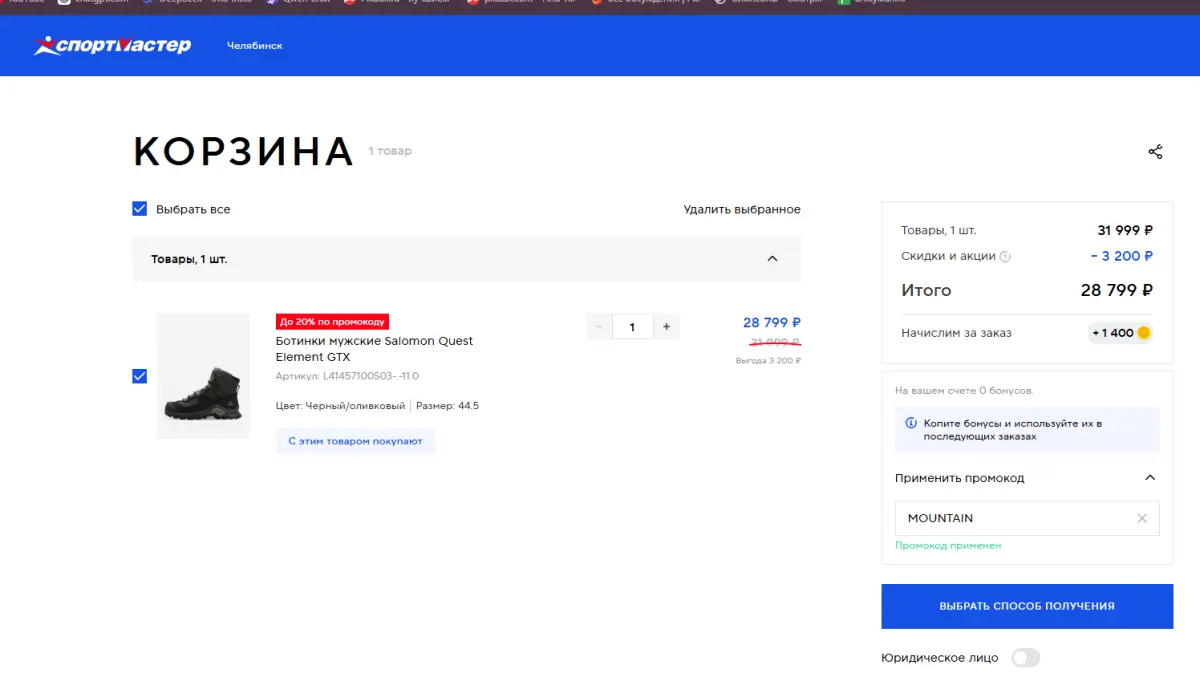Toggle the Юридическое лицо switch
This screenshot has height=677, width=1200.
click(1026, 658)
